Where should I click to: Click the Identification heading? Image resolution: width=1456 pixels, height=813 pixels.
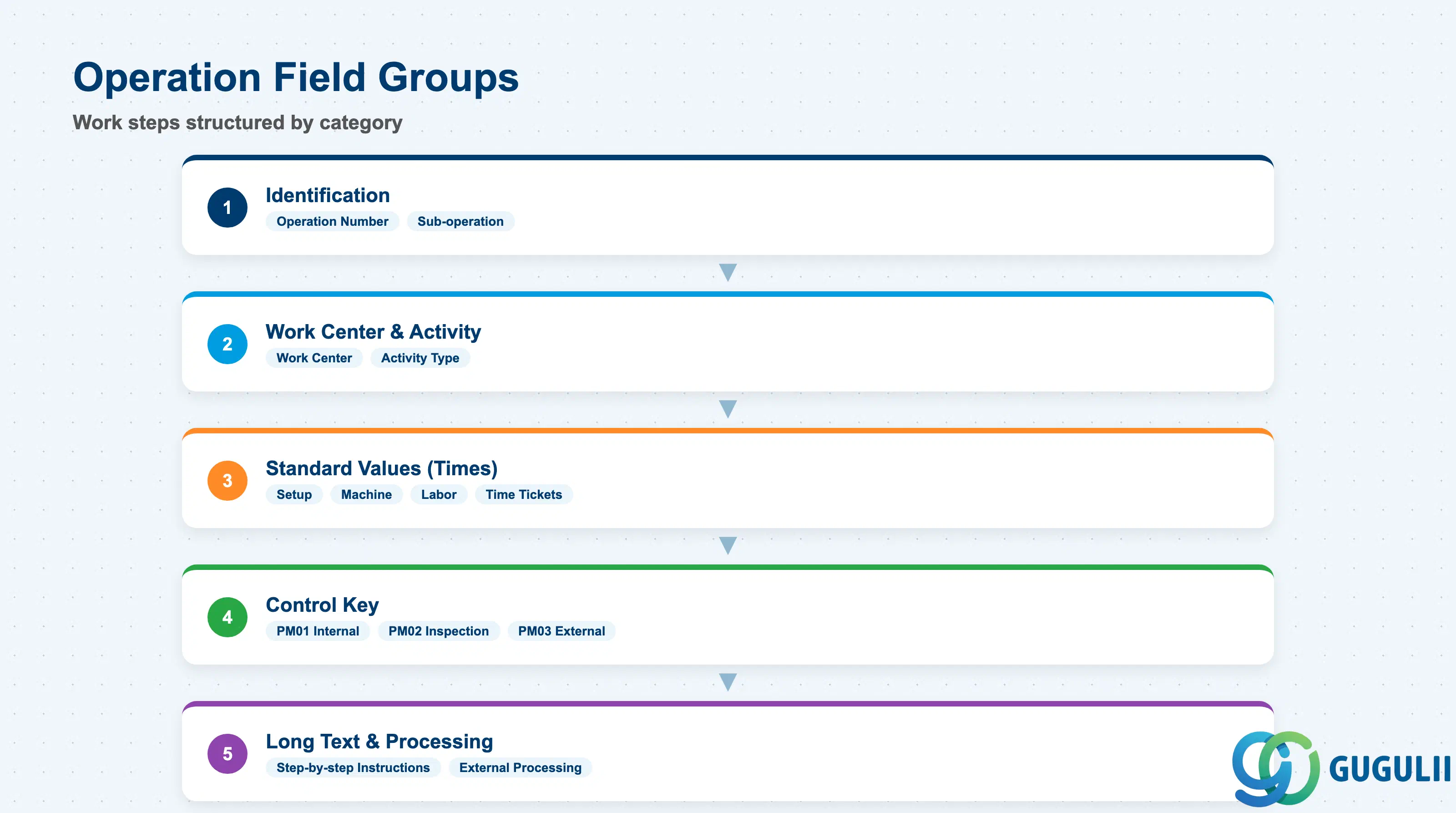(x=328, y=195)
